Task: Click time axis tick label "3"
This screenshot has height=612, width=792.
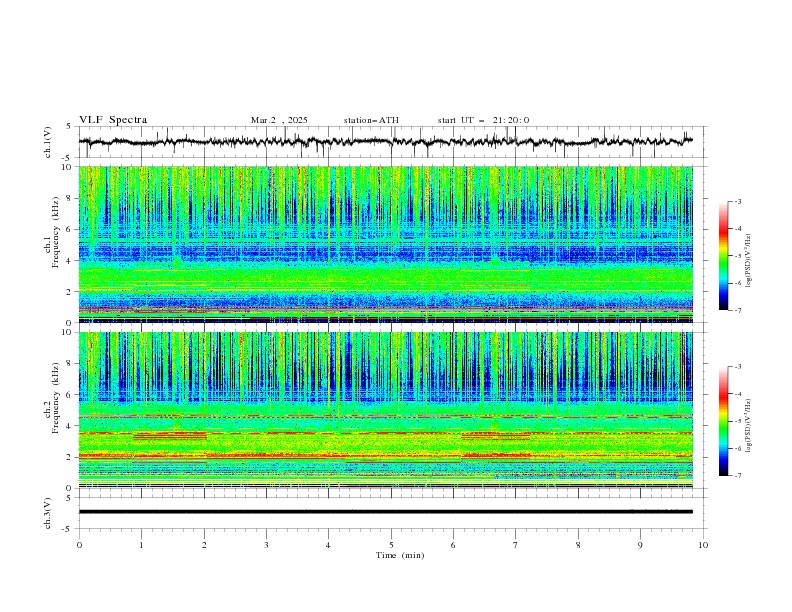Action: tap(266, 545)
